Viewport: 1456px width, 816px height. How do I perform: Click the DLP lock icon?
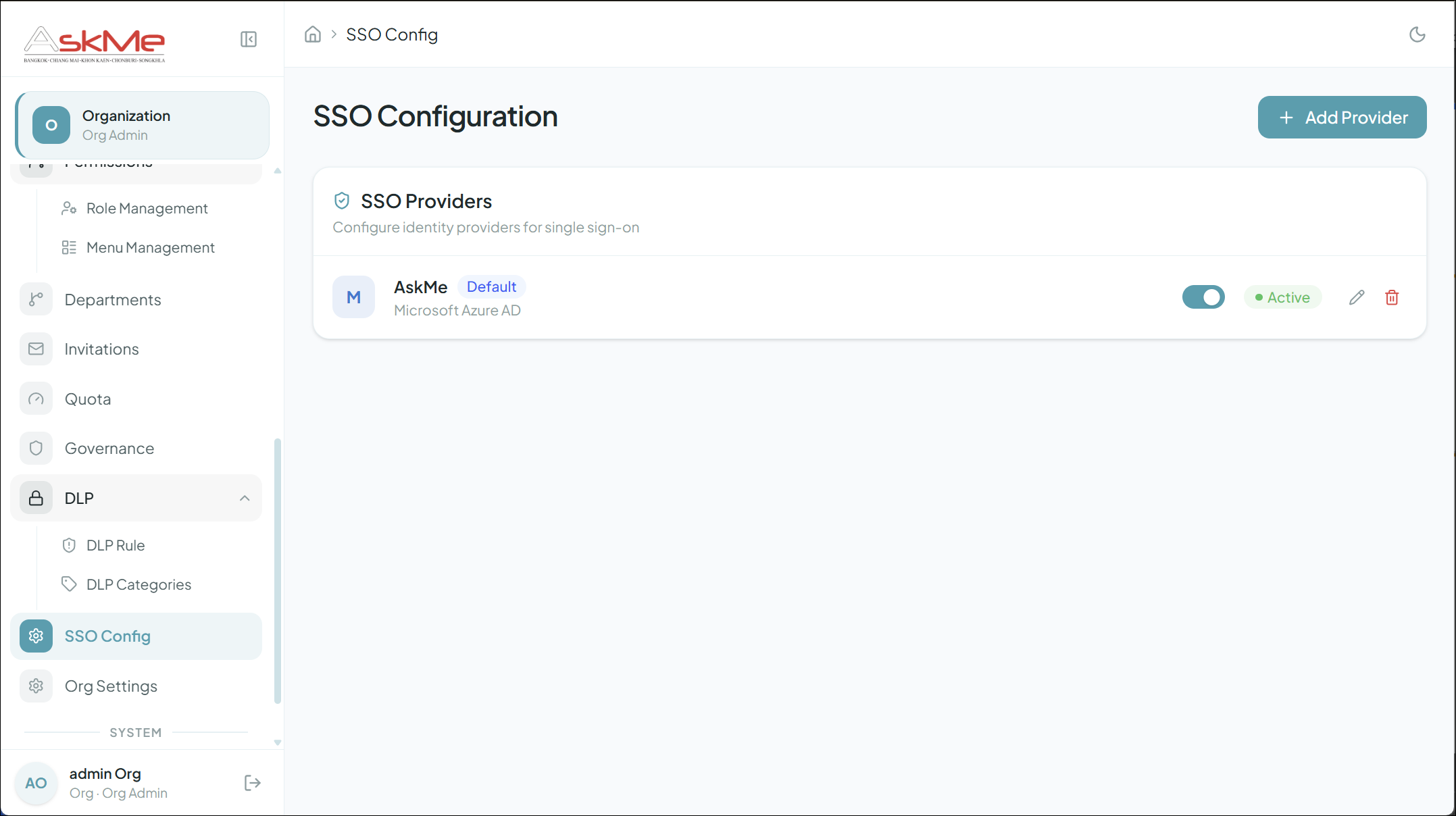click(36, 498)
